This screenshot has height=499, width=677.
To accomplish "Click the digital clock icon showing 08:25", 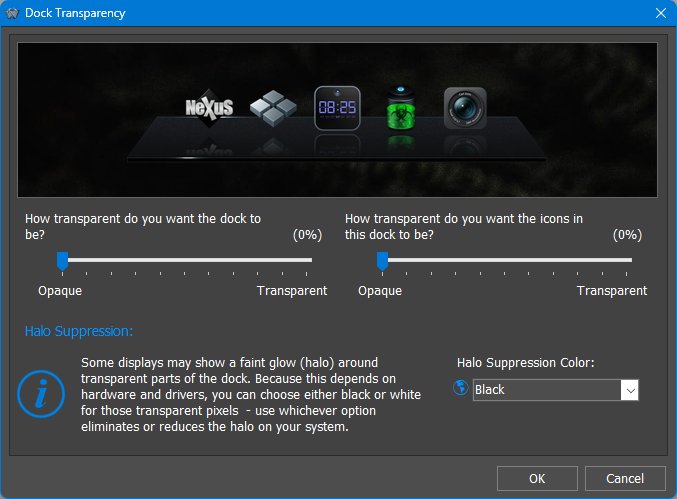I will pos(337,108).
